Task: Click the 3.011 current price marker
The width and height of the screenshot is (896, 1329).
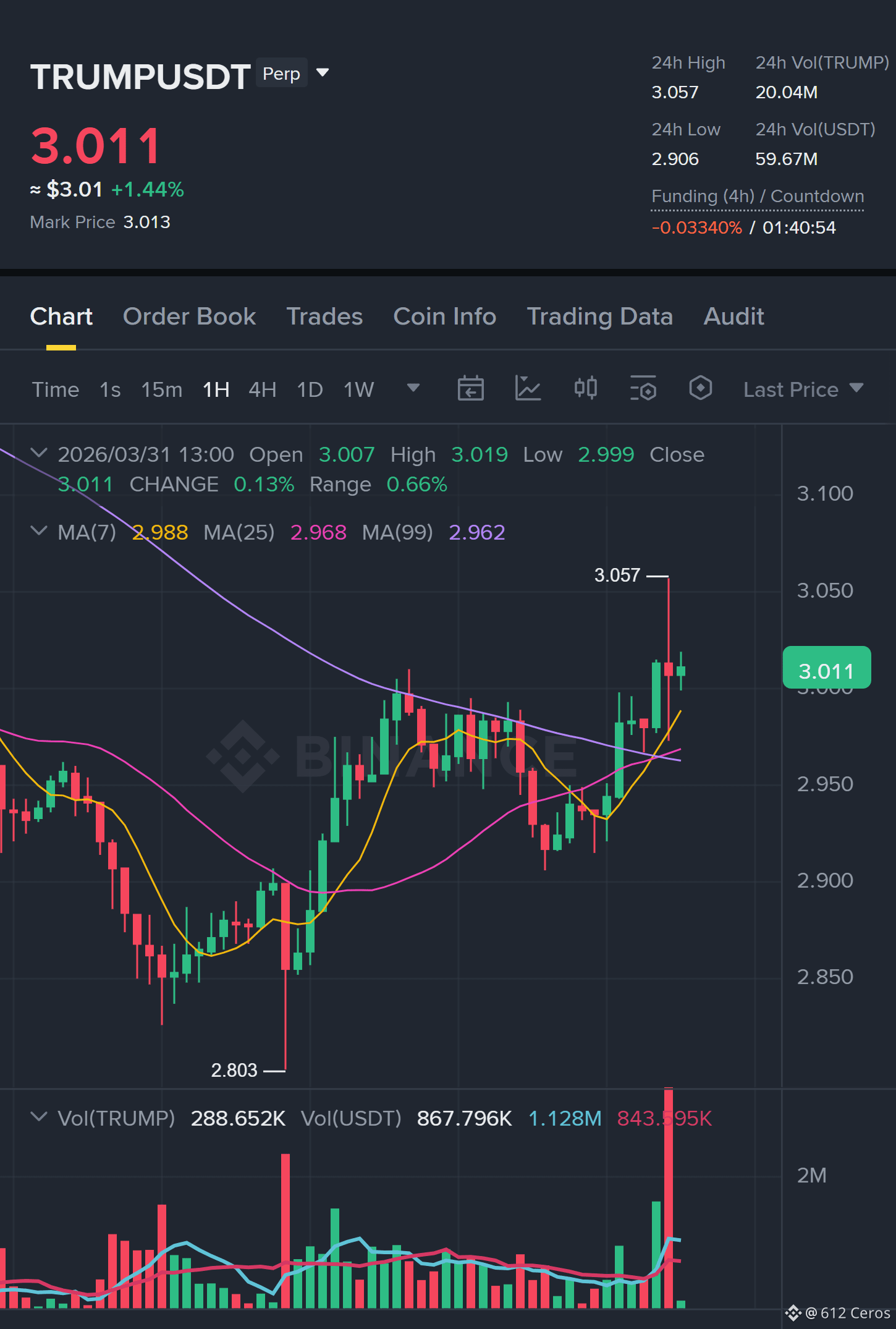Action: (827, 668)
